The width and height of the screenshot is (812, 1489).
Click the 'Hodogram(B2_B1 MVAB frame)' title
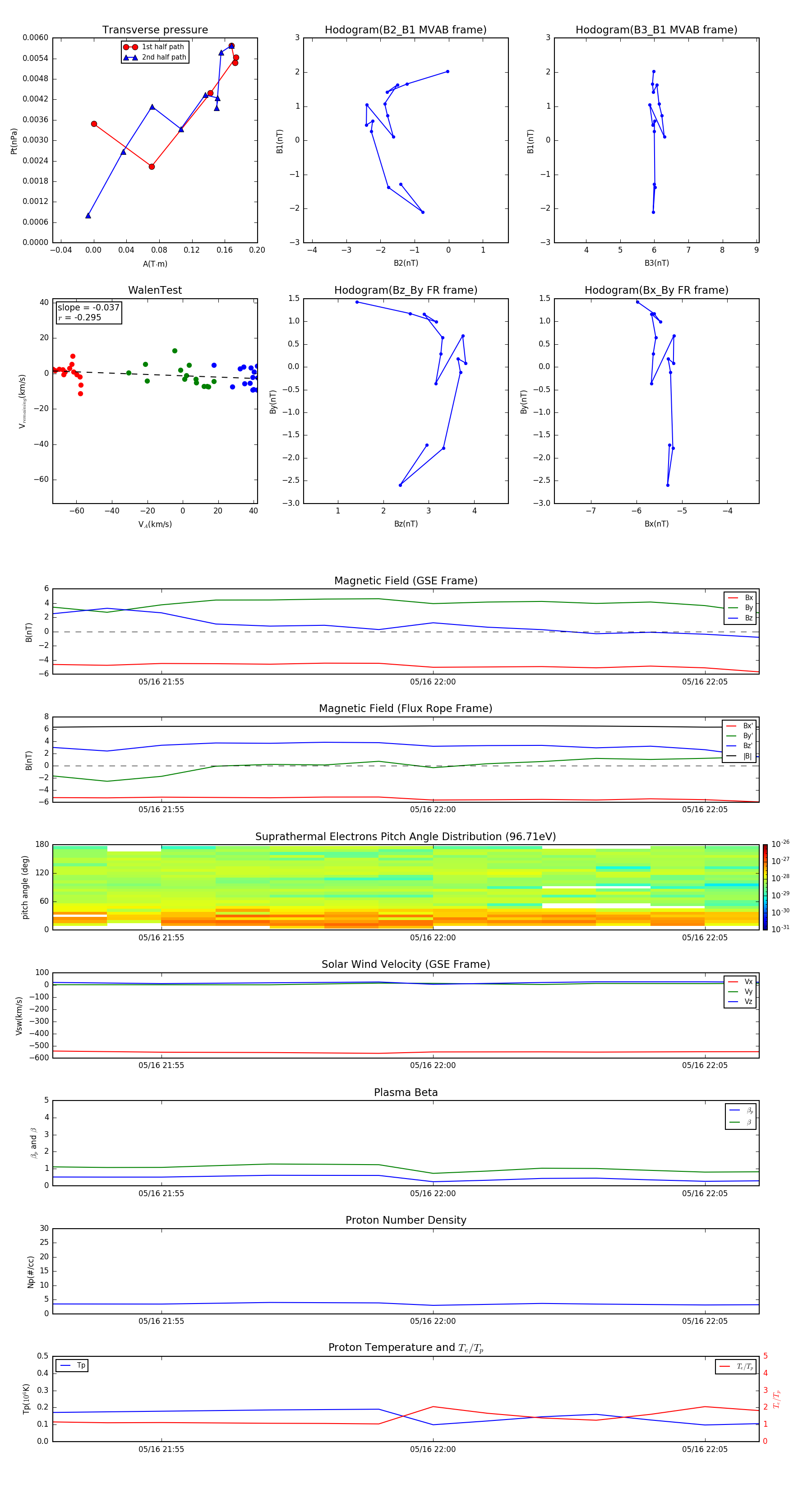click(x=406, y=30)
